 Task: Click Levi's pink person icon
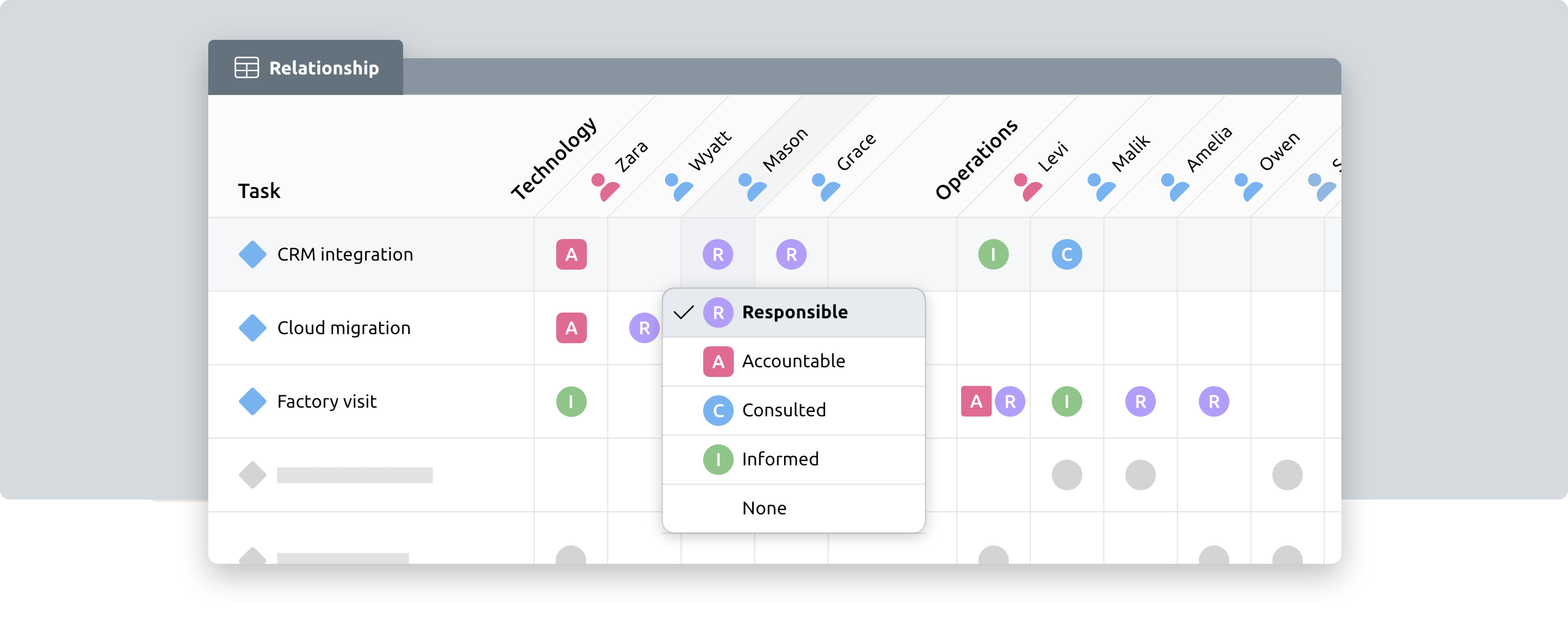click(1027, 187)
